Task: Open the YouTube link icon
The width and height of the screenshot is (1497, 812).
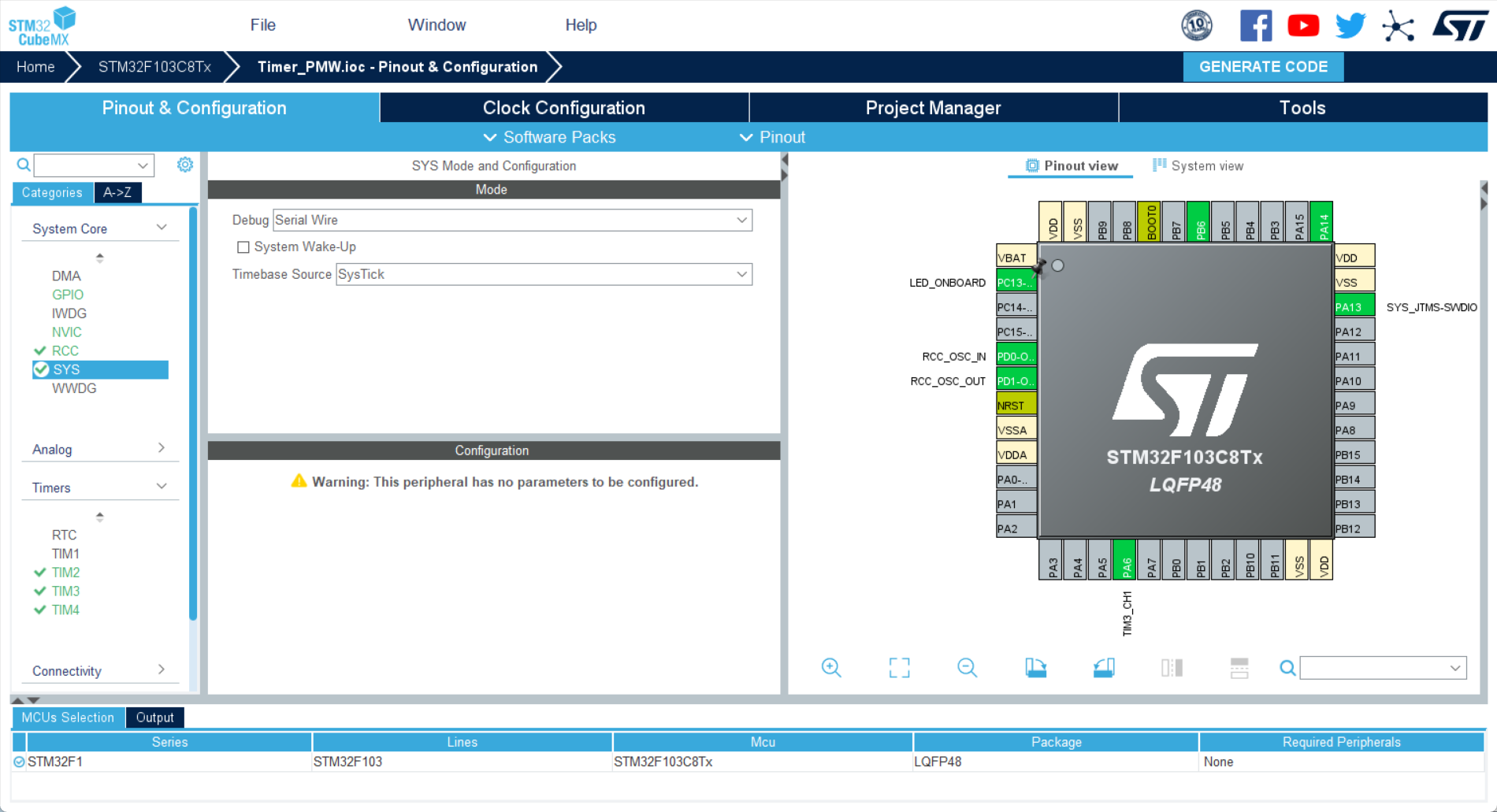Action: pyautogui.click(x=1303, y=25)
